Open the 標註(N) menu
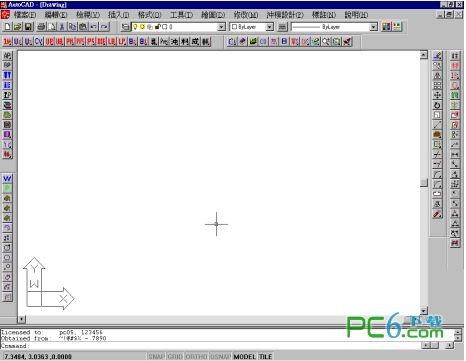The image size is (466, 361). point(324,15)
